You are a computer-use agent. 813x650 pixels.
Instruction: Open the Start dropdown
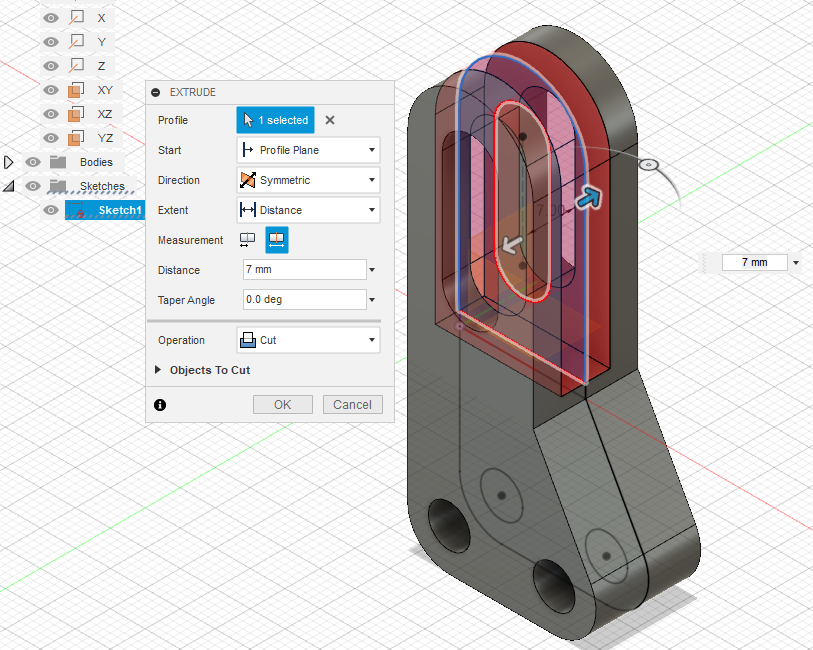[309, 150]
